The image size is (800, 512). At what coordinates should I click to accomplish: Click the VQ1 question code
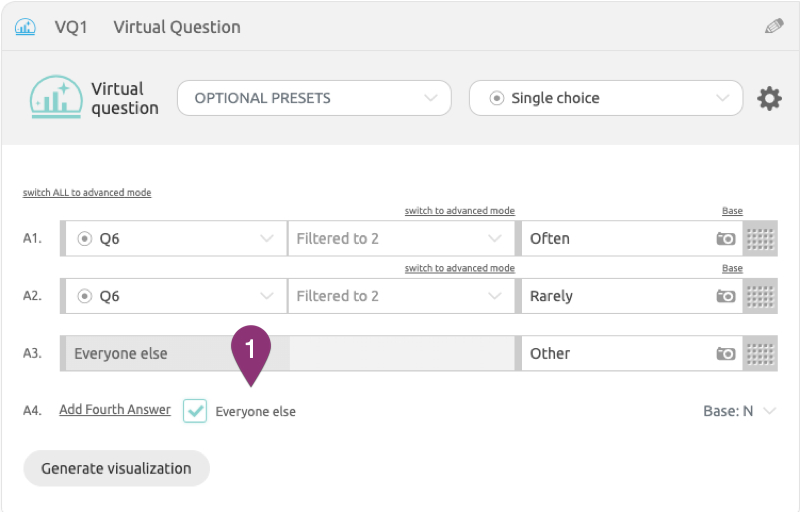[x=71, y=27]
